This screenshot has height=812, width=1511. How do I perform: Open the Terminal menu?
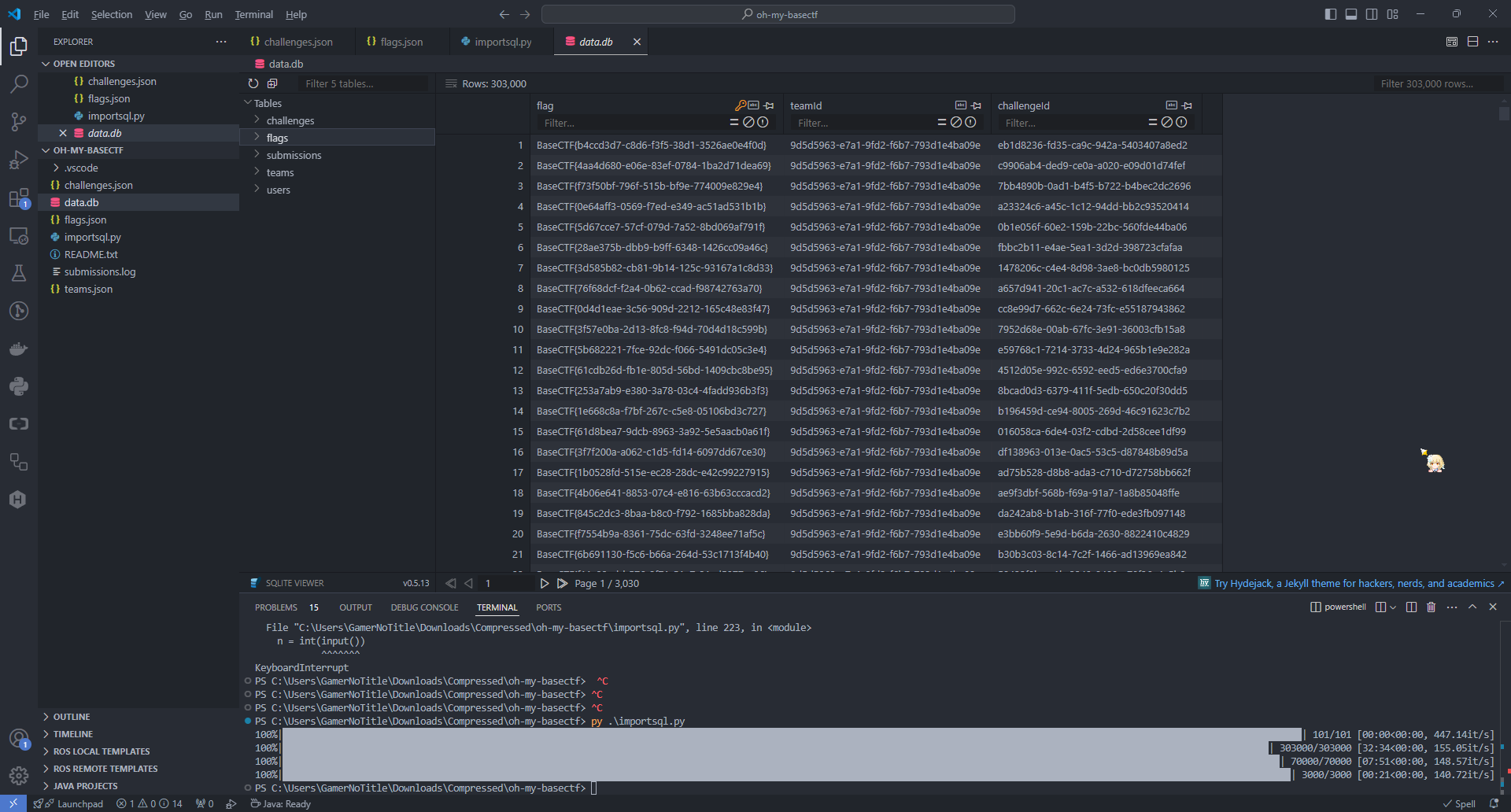253,14
